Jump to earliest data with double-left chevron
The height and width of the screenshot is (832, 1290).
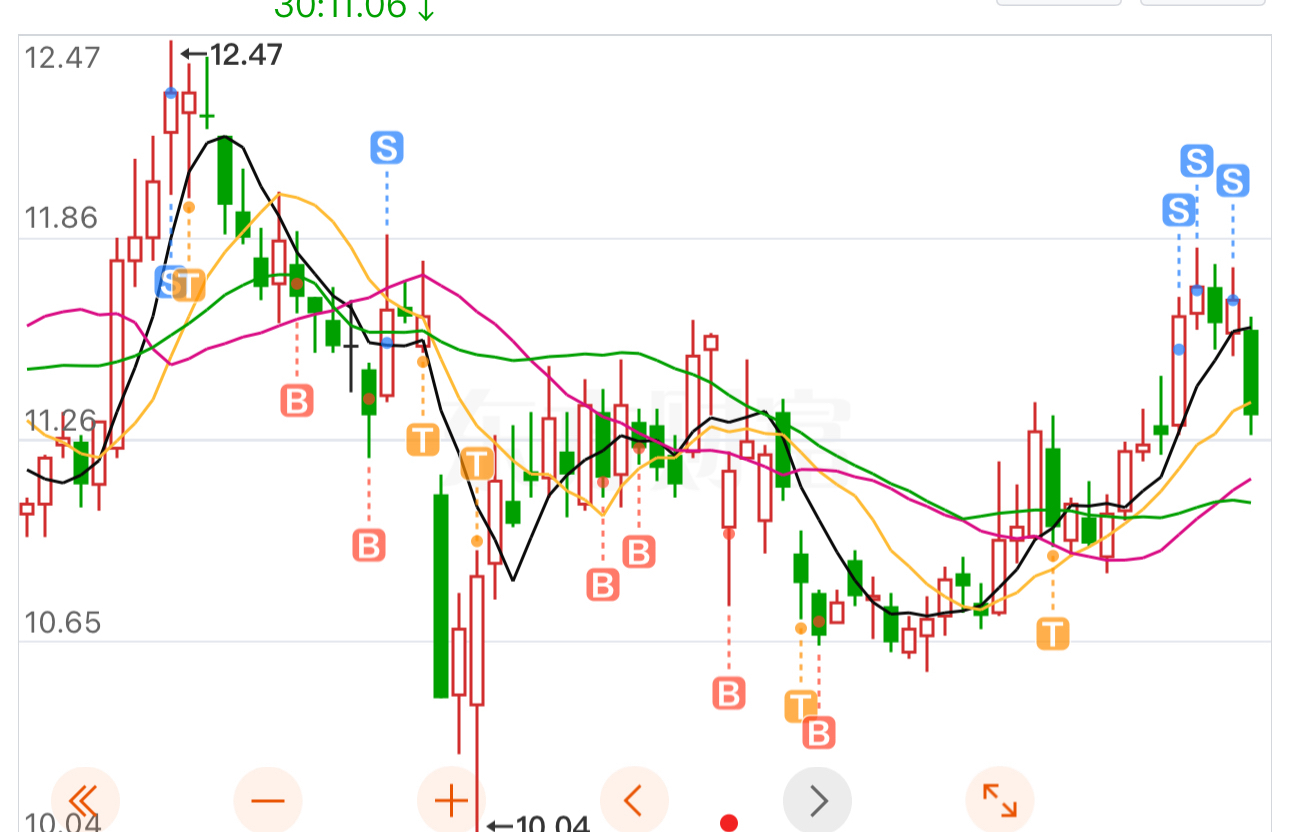coord(85,800)
